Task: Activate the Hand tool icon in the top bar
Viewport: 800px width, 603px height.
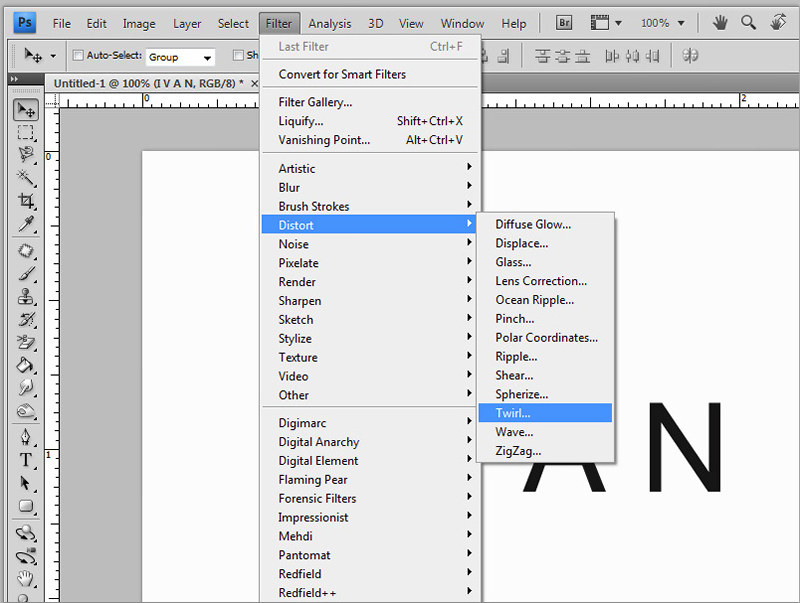Action: tap(720, 22)
